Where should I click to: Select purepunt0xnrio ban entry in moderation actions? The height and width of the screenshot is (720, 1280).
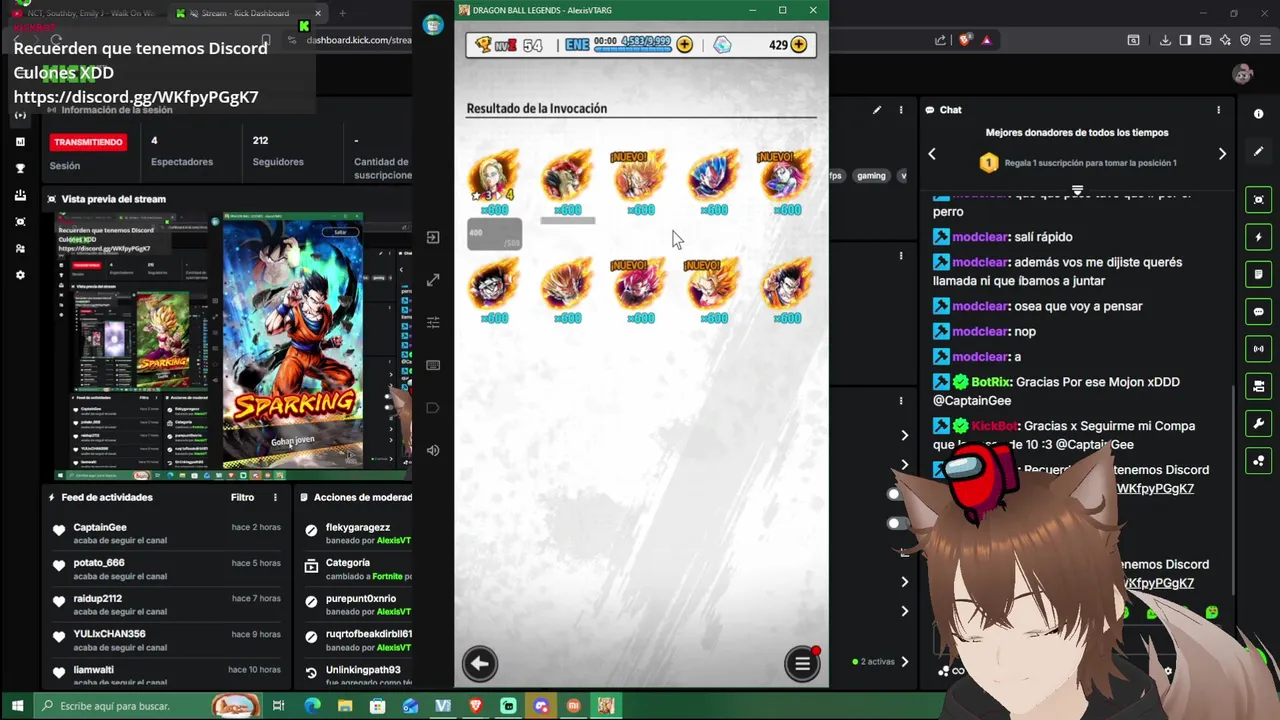[x=356, y=604]
